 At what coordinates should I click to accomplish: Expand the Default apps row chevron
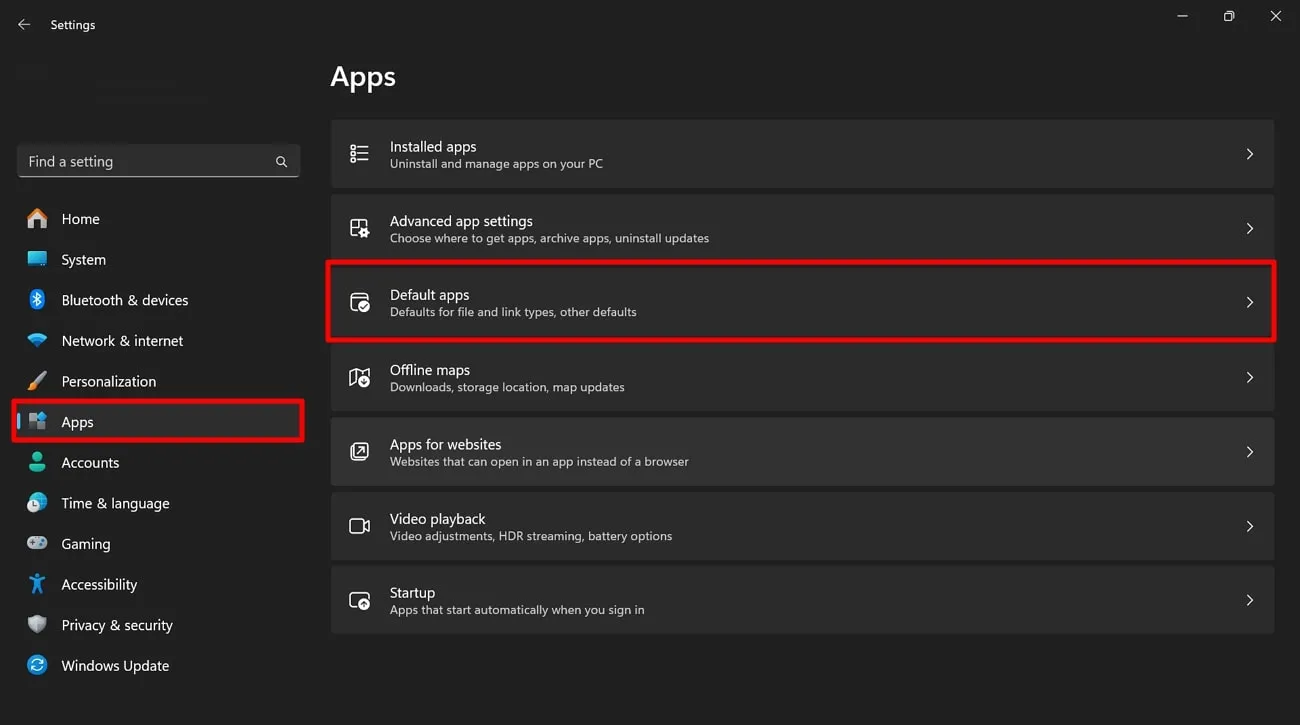click(1249, 302)
